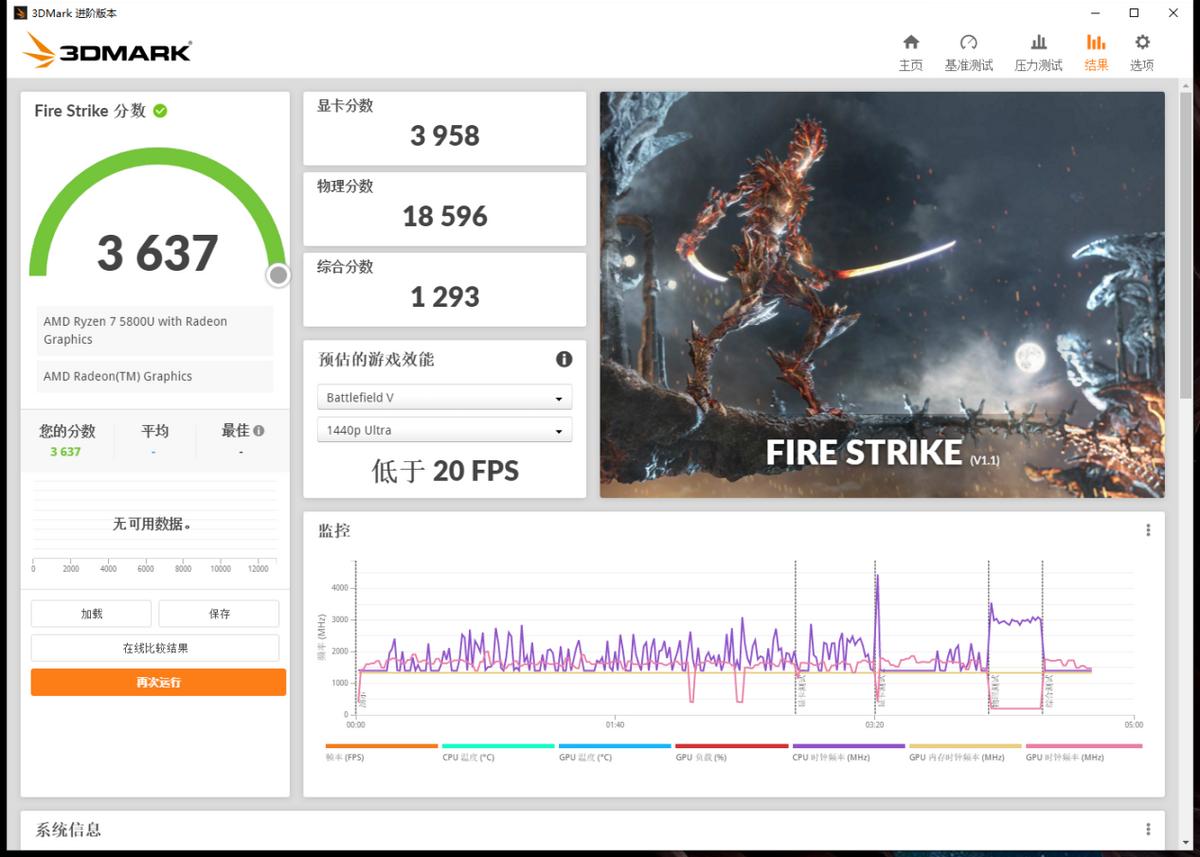
Task: Open the 选项 settings gear icon
Action: point(1141,44)
